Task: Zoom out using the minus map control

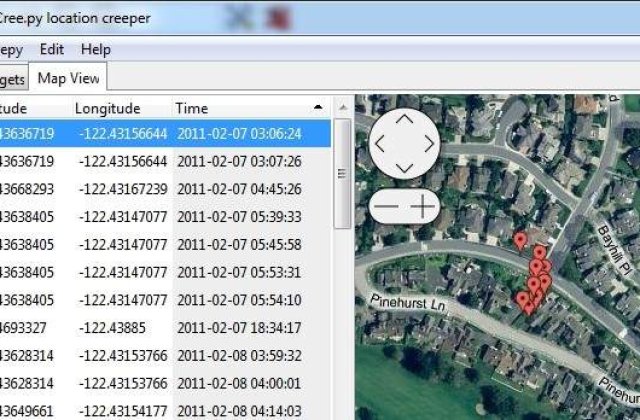Action: [385, 206]
